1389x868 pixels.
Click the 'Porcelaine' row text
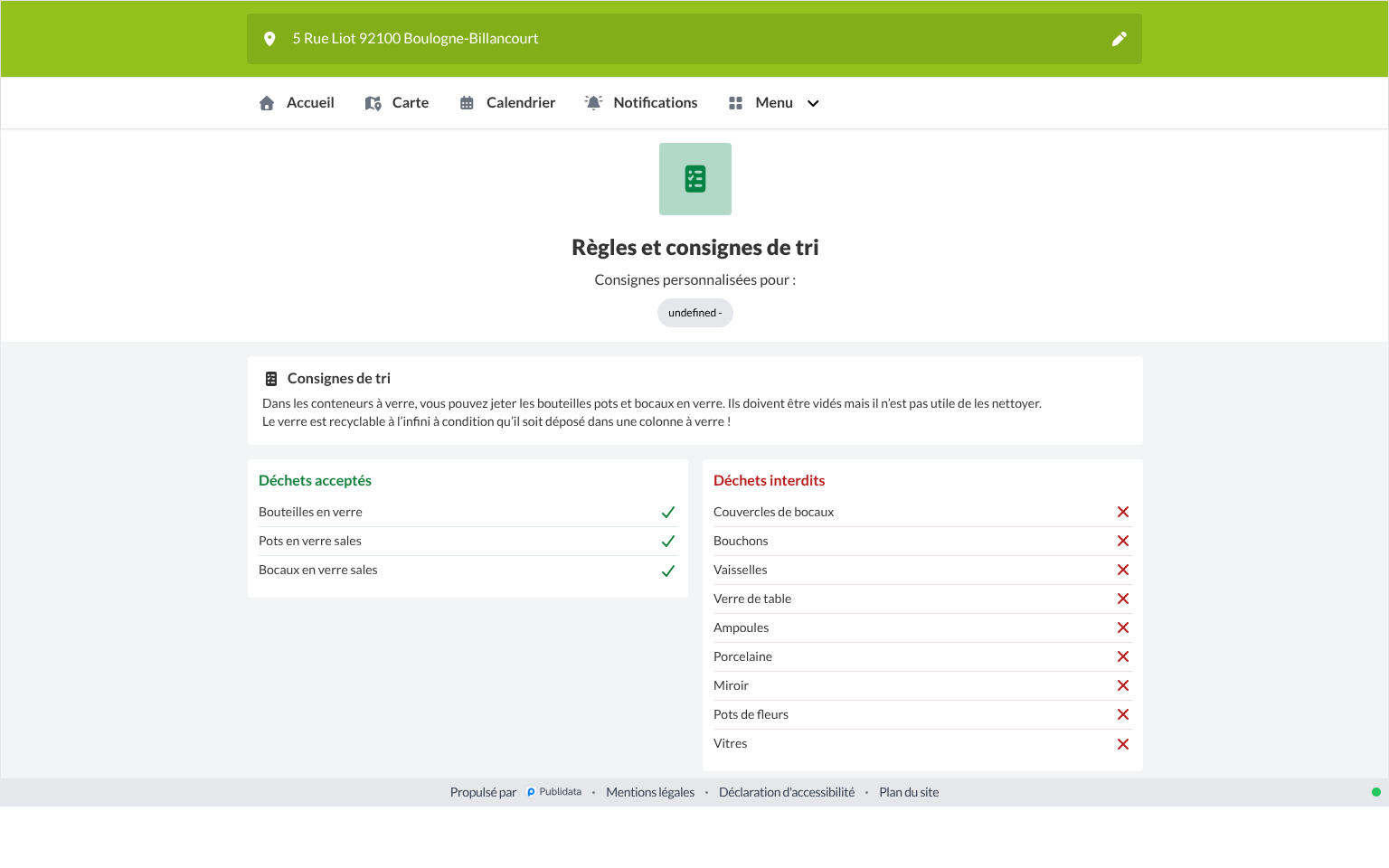742,656
